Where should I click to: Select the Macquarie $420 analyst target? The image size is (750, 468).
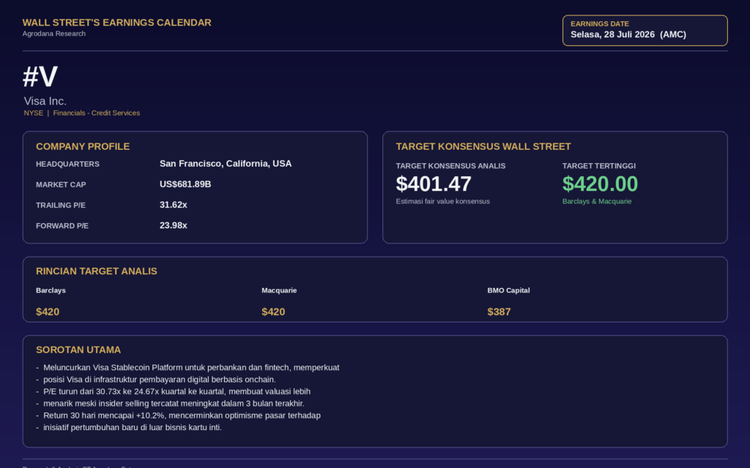(x=273, y=312)
